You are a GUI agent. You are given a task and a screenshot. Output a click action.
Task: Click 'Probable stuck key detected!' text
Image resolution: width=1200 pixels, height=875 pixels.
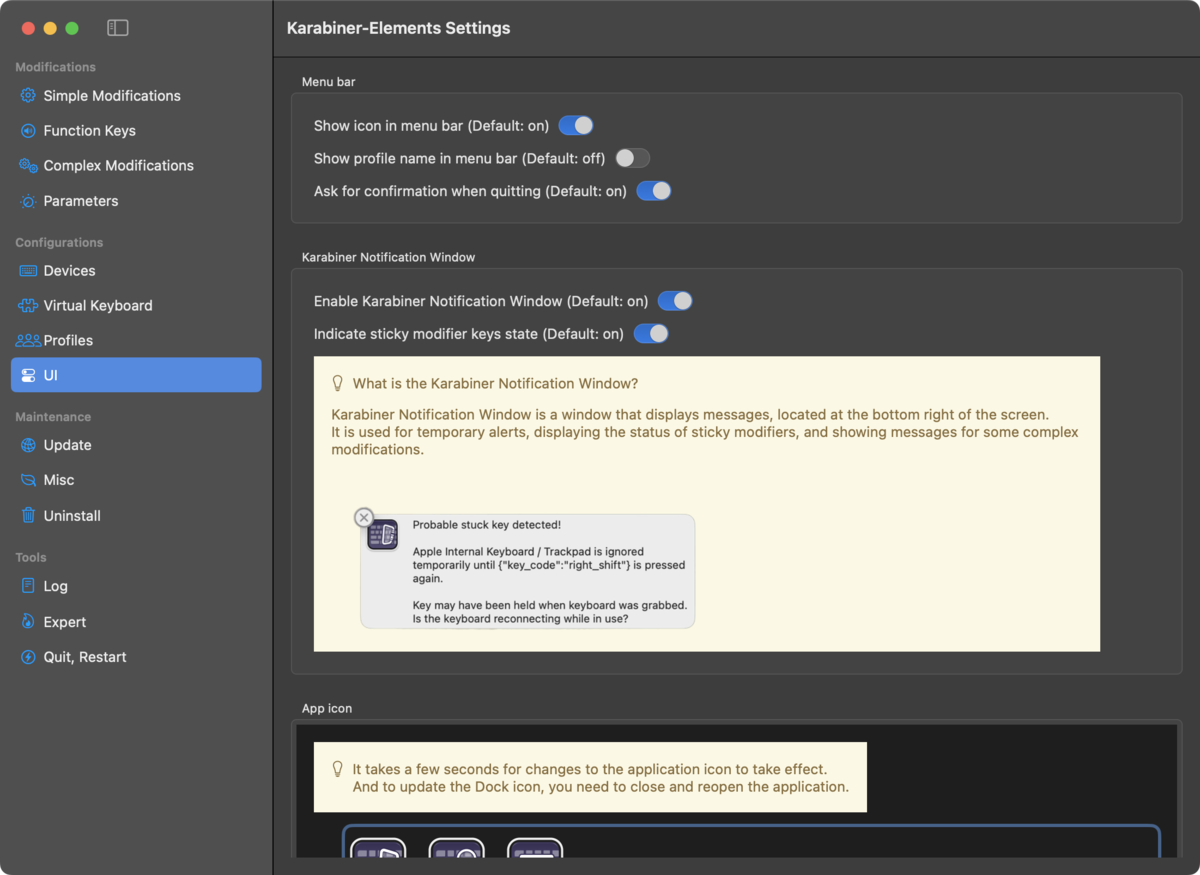click(487, 525)
